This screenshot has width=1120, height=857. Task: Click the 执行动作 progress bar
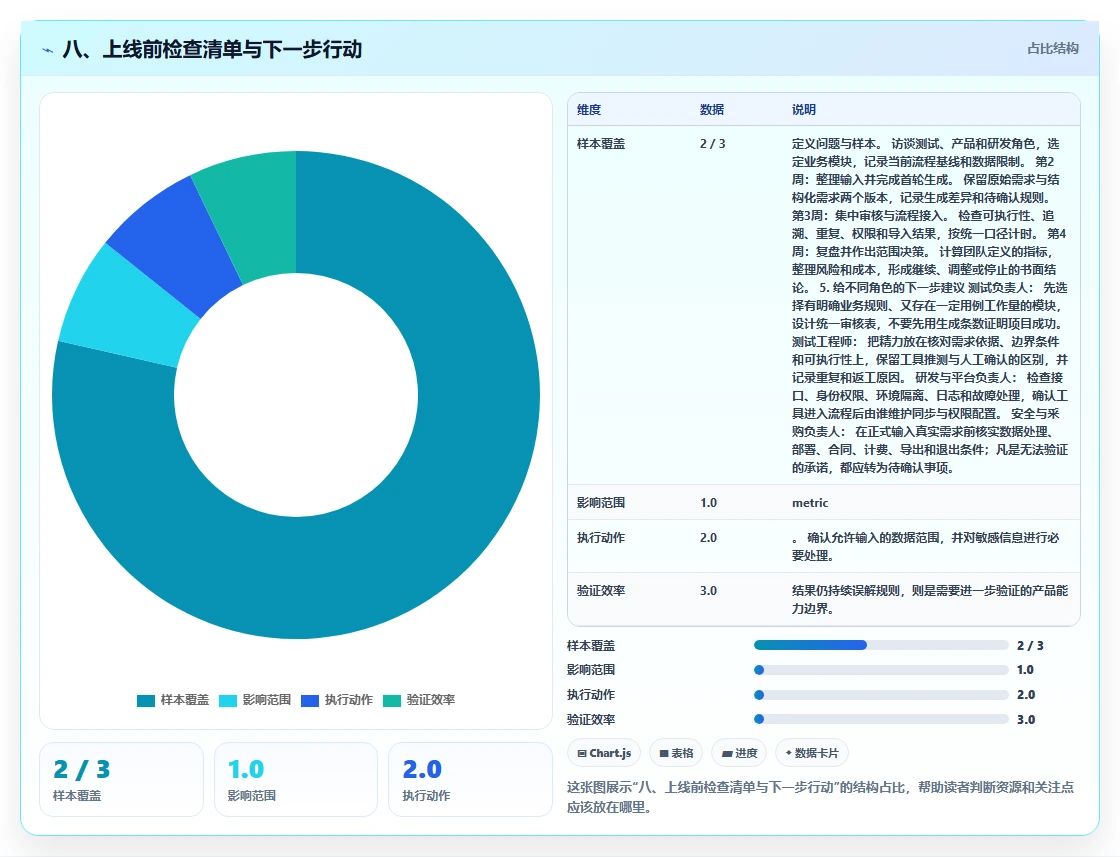(881, 695)
